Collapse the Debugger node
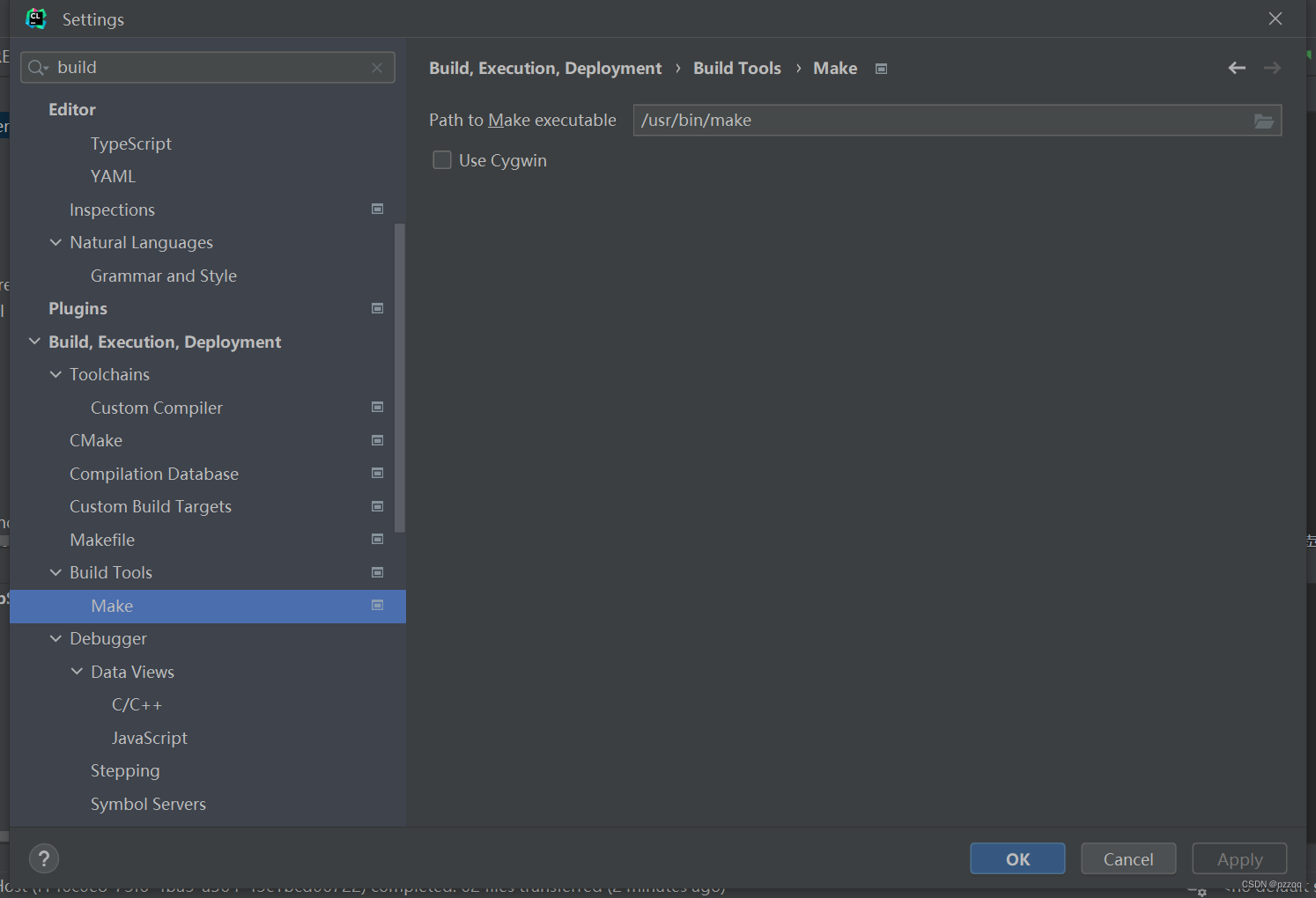This screenshot has height=898, width=1316. pyautogui.click(x=55, y=638)
